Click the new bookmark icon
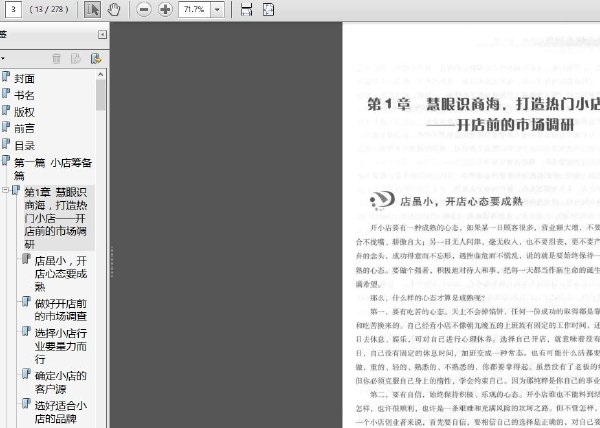Screen dimensions: 600x428 coord(76,59)
